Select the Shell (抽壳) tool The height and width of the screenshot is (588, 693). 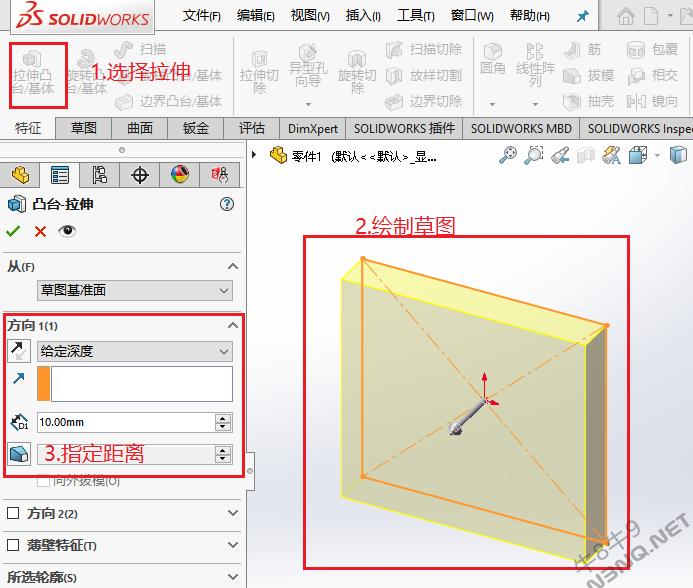[589, 102]
